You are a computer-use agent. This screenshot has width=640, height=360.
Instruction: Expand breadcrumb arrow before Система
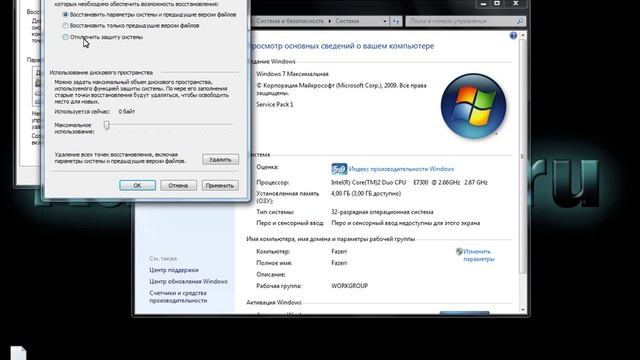[330, 21]
